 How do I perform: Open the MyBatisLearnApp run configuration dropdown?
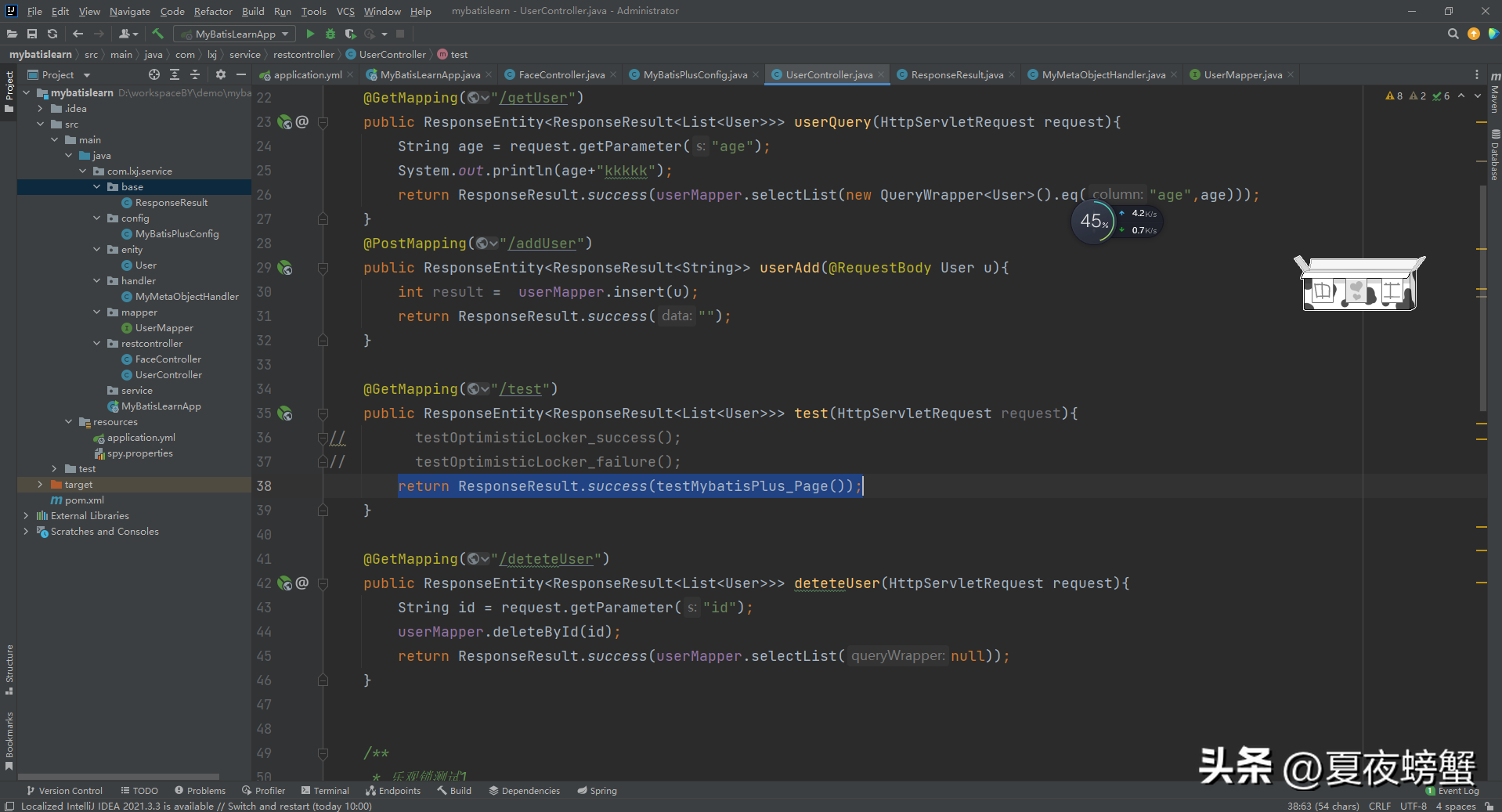[x=235, y=34]
